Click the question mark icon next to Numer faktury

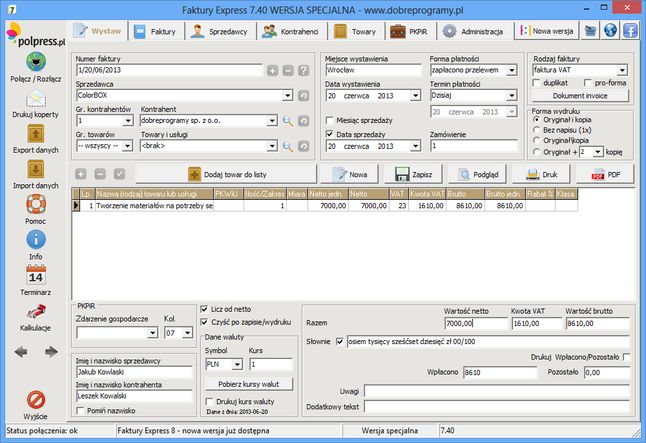(x=304, y=70)
